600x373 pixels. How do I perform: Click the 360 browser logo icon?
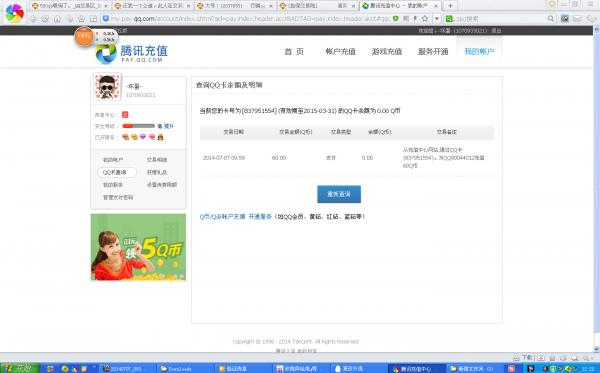(x=14, y=12)
